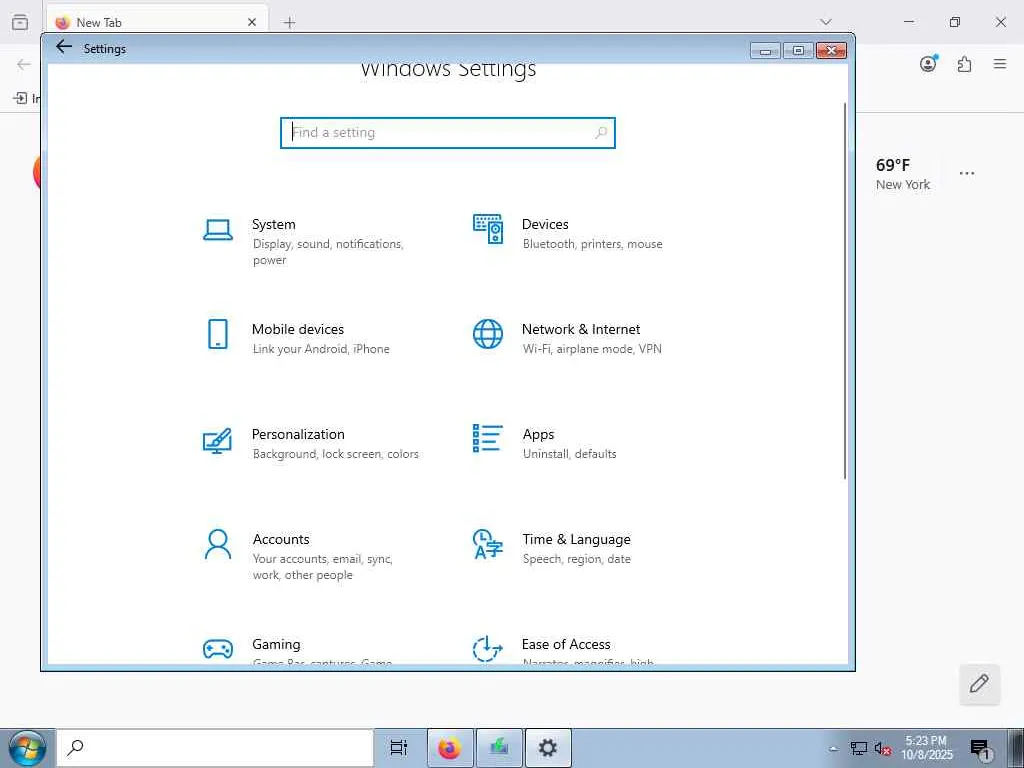Click the taskbar search box
This screenshot has width=1024, height=768.
[216, 748]
